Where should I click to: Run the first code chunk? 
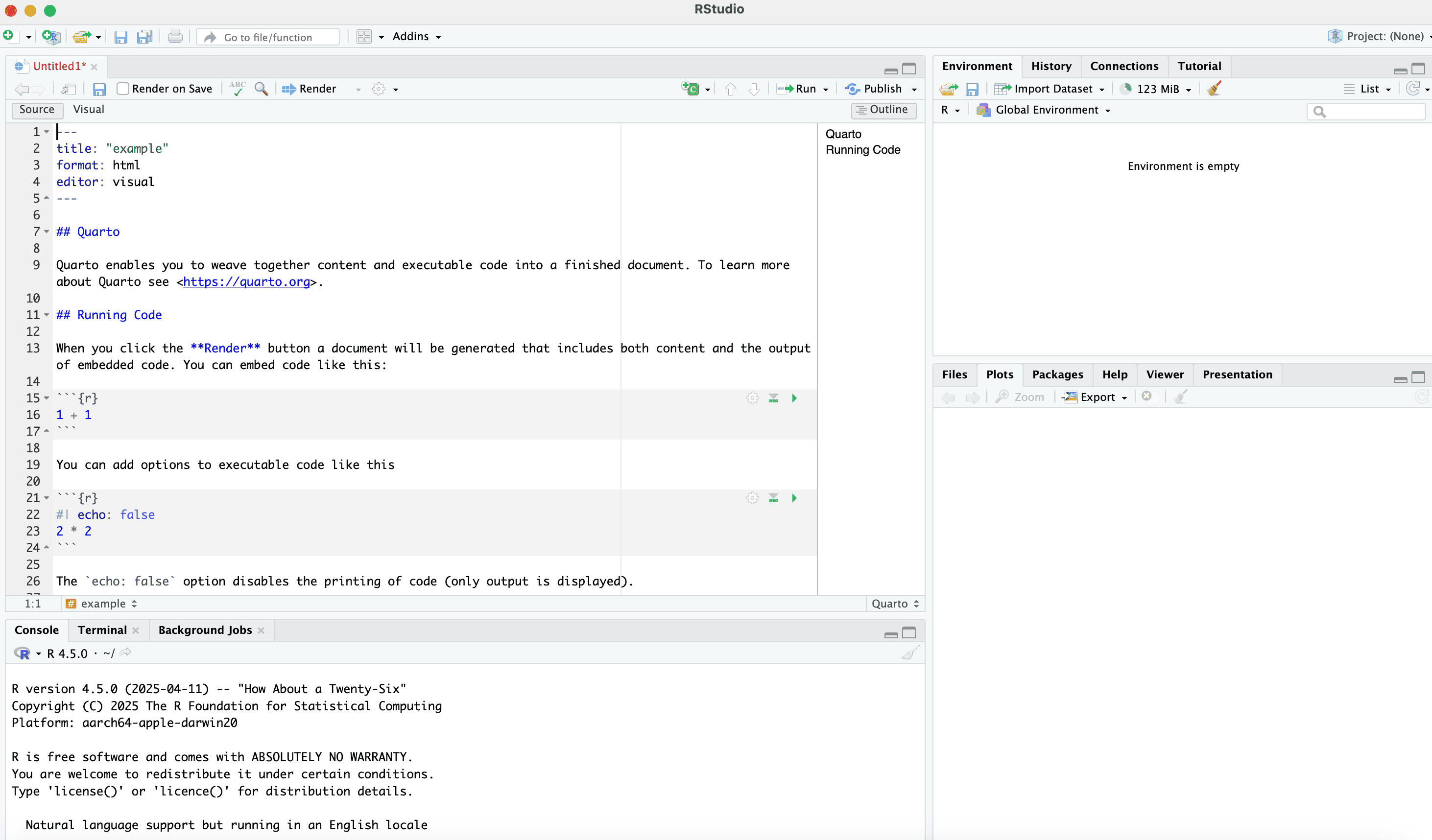pos(794,398)
